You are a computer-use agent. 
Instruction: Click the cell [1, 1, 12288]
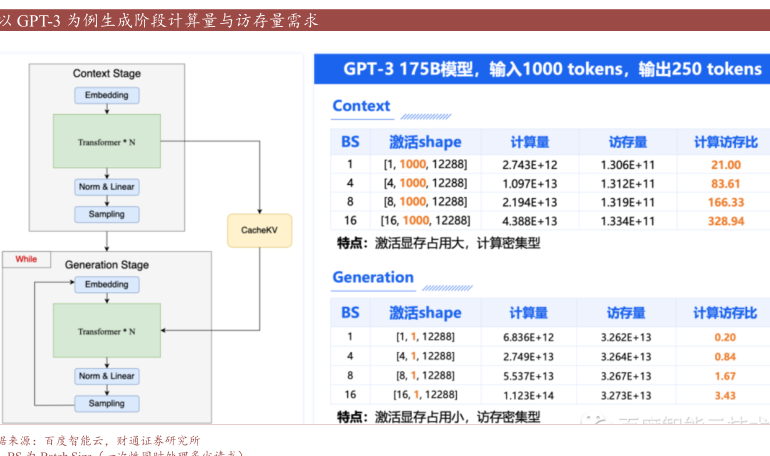425,337
